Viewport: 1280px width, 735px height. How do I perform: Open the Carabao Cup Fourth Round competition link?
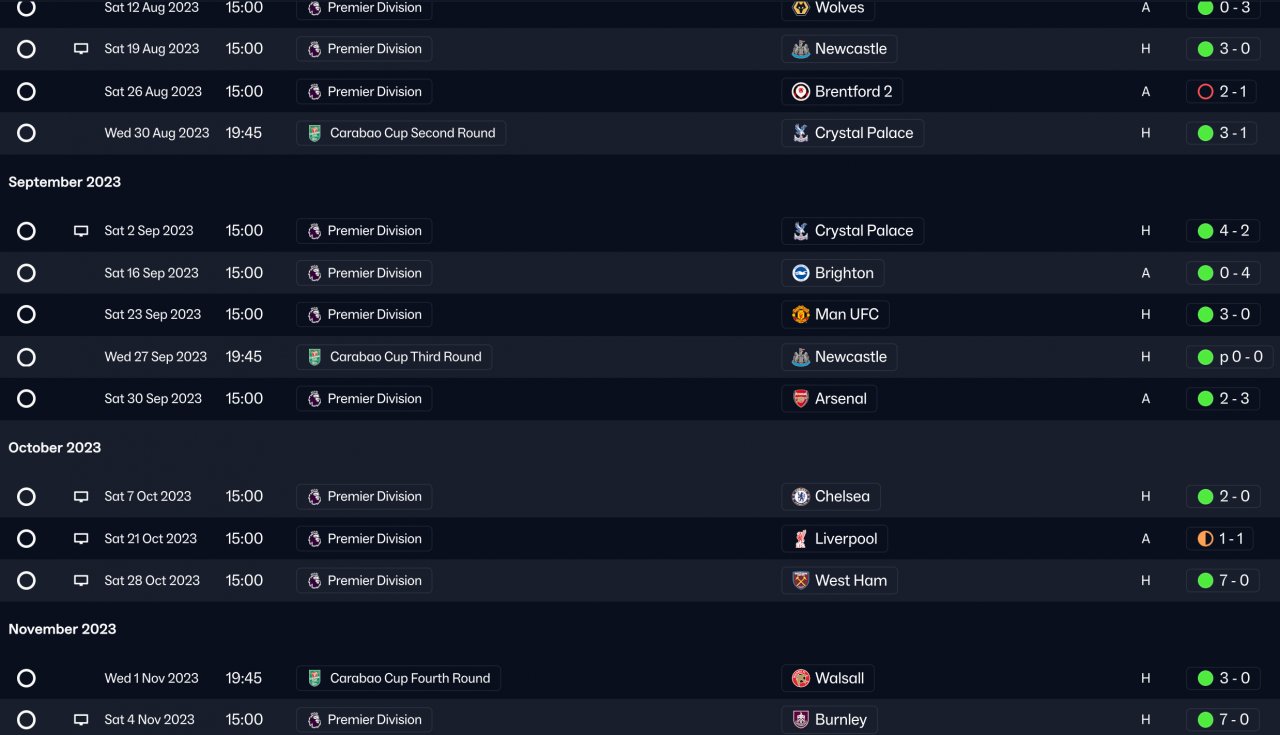click(x=409, y=678)
